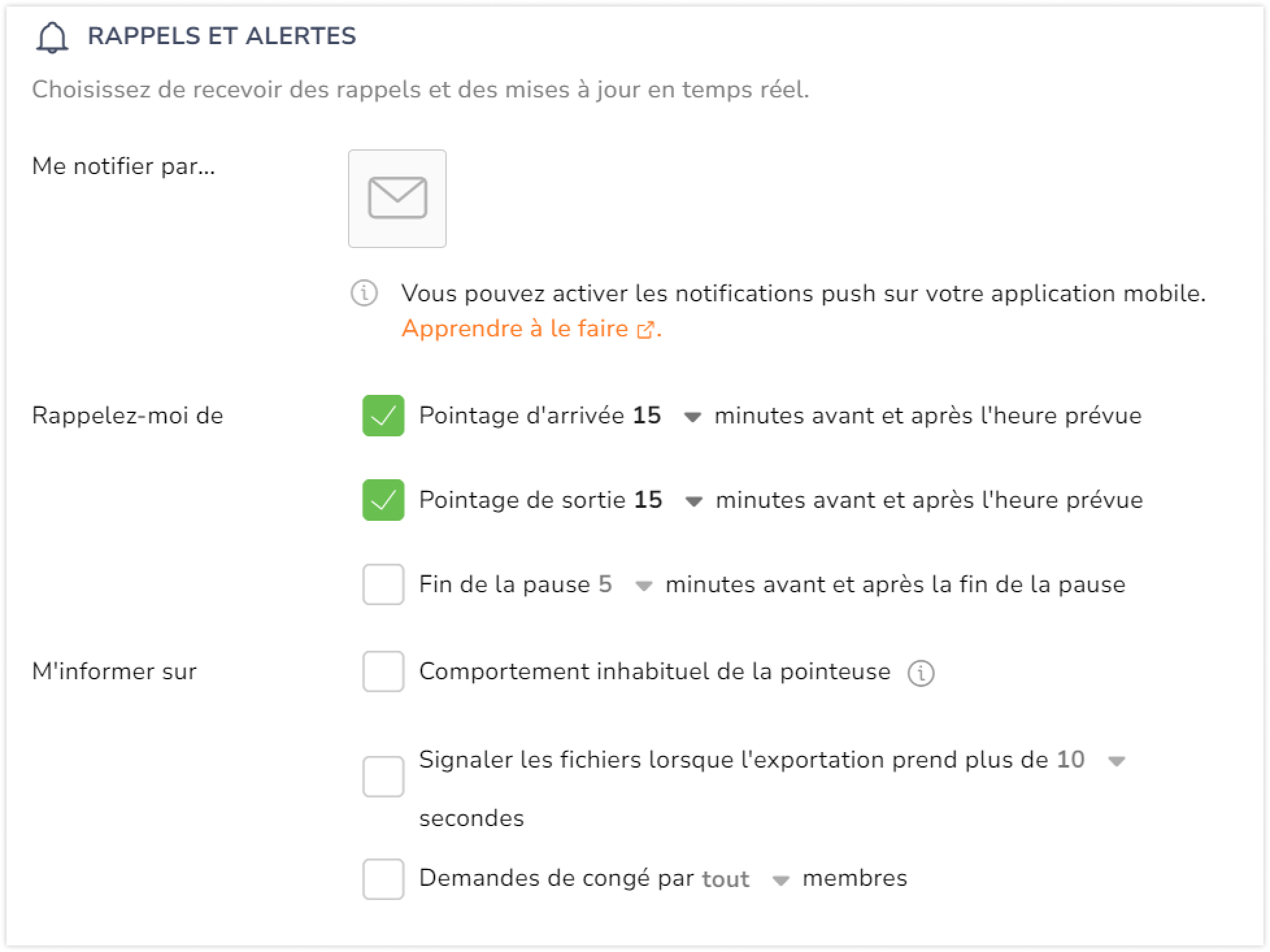Click the Rappels et Alertes section heading
Image resolution: width=1270 pixels, height=952 pixels.
point(222,36)
